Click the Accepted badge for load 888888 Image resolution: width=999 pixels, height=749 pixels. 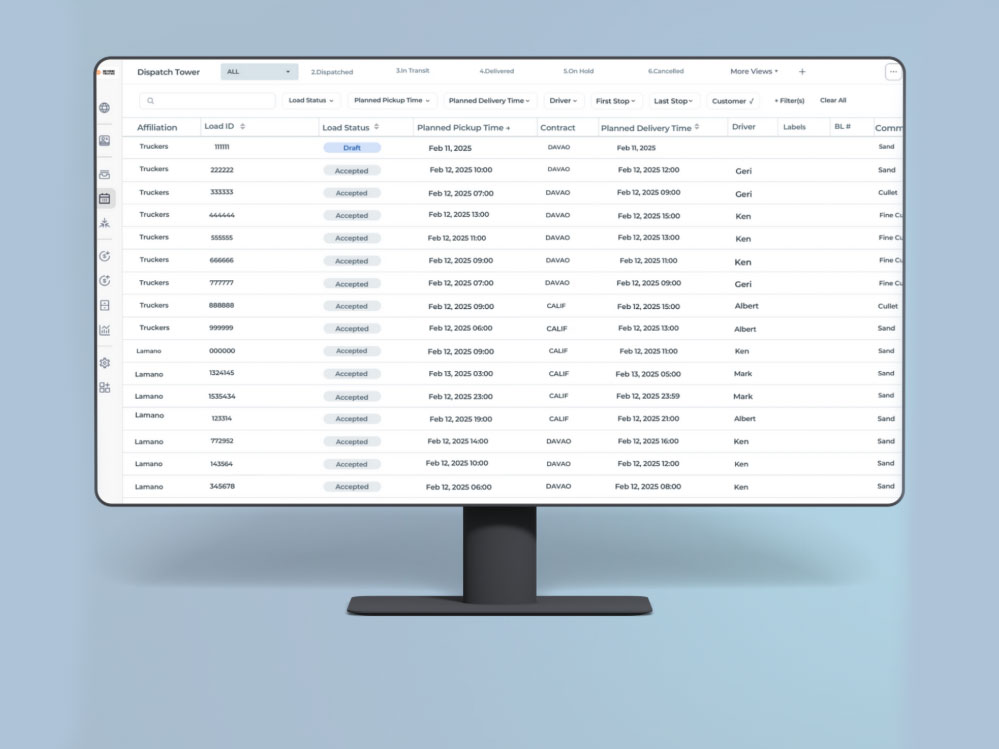tap(352, 306)
